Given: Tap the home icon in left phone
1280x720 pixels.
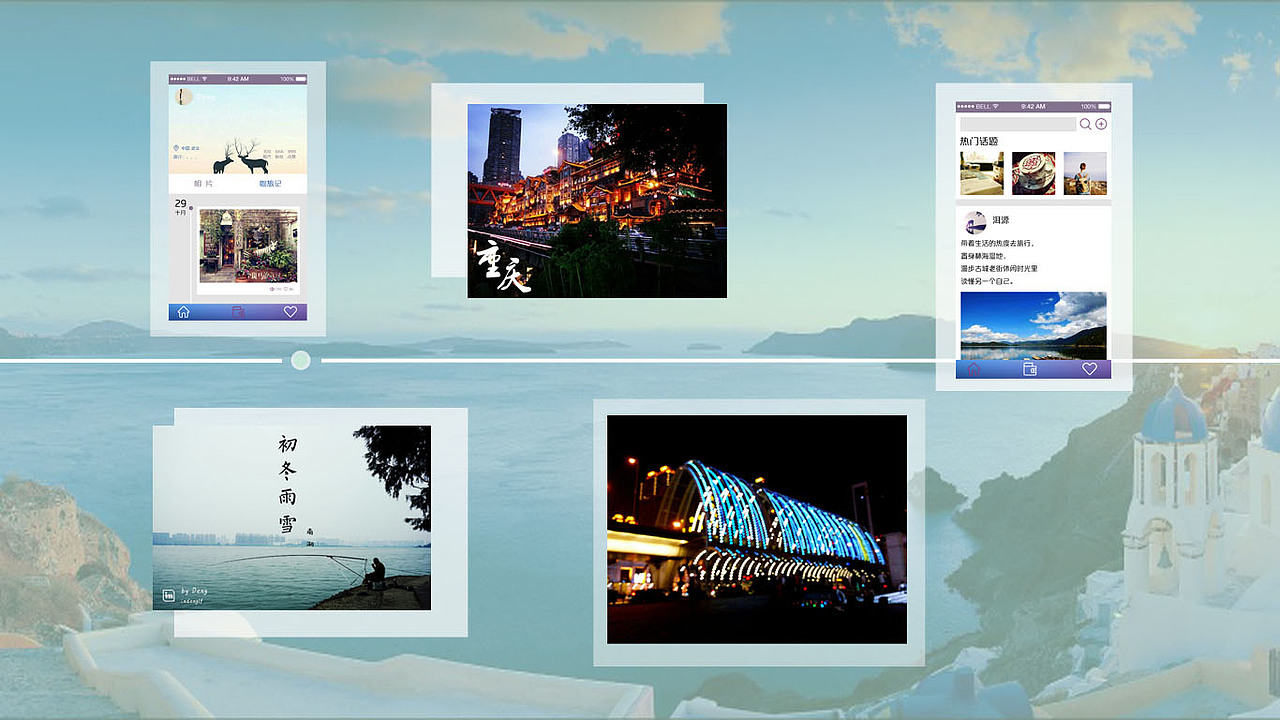Looking at the screenshot, I should (x=184, y=312).
